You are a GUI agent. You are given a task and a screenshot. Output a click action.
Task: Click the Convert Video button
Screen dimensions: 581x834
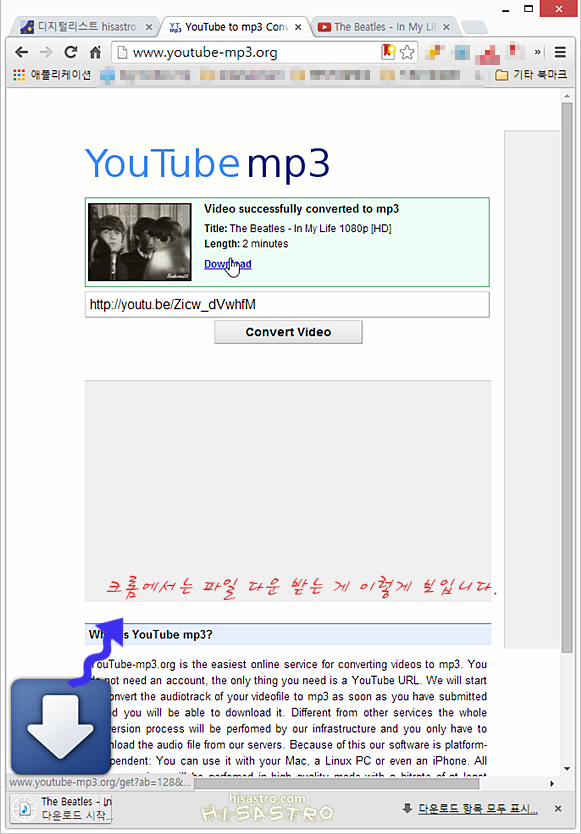pyautogui.click(x=288, y=332)
